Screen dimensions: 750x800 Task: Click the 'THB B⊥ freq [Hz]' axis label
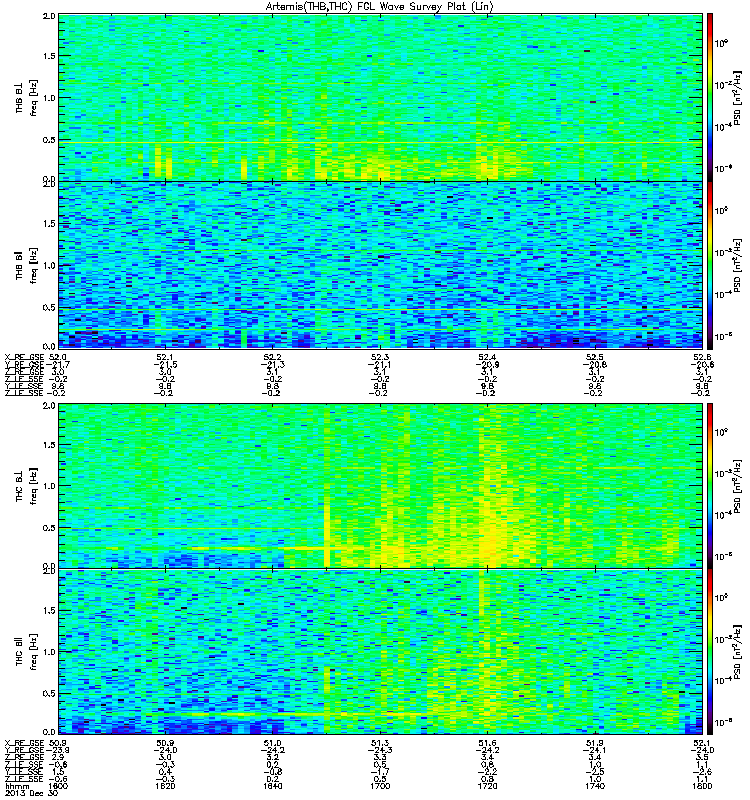26,97
